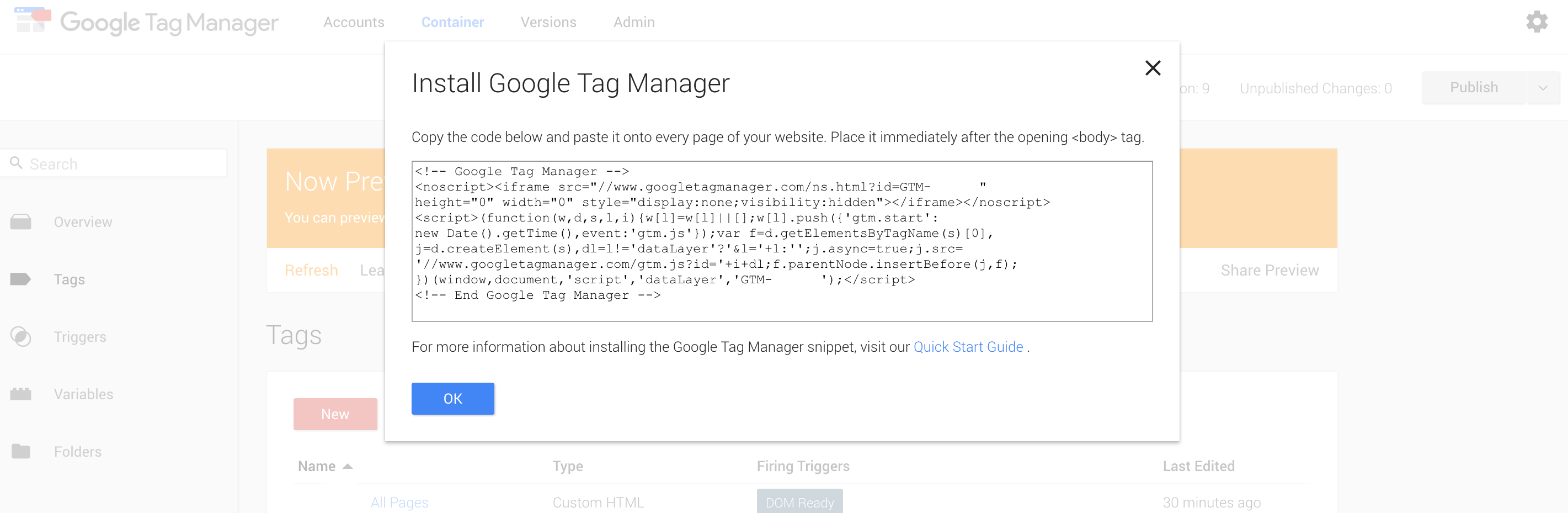The height and width of the screenshot is (513, 1568).
Task: Select Folders in the sidebar
Action: (77, 452)
